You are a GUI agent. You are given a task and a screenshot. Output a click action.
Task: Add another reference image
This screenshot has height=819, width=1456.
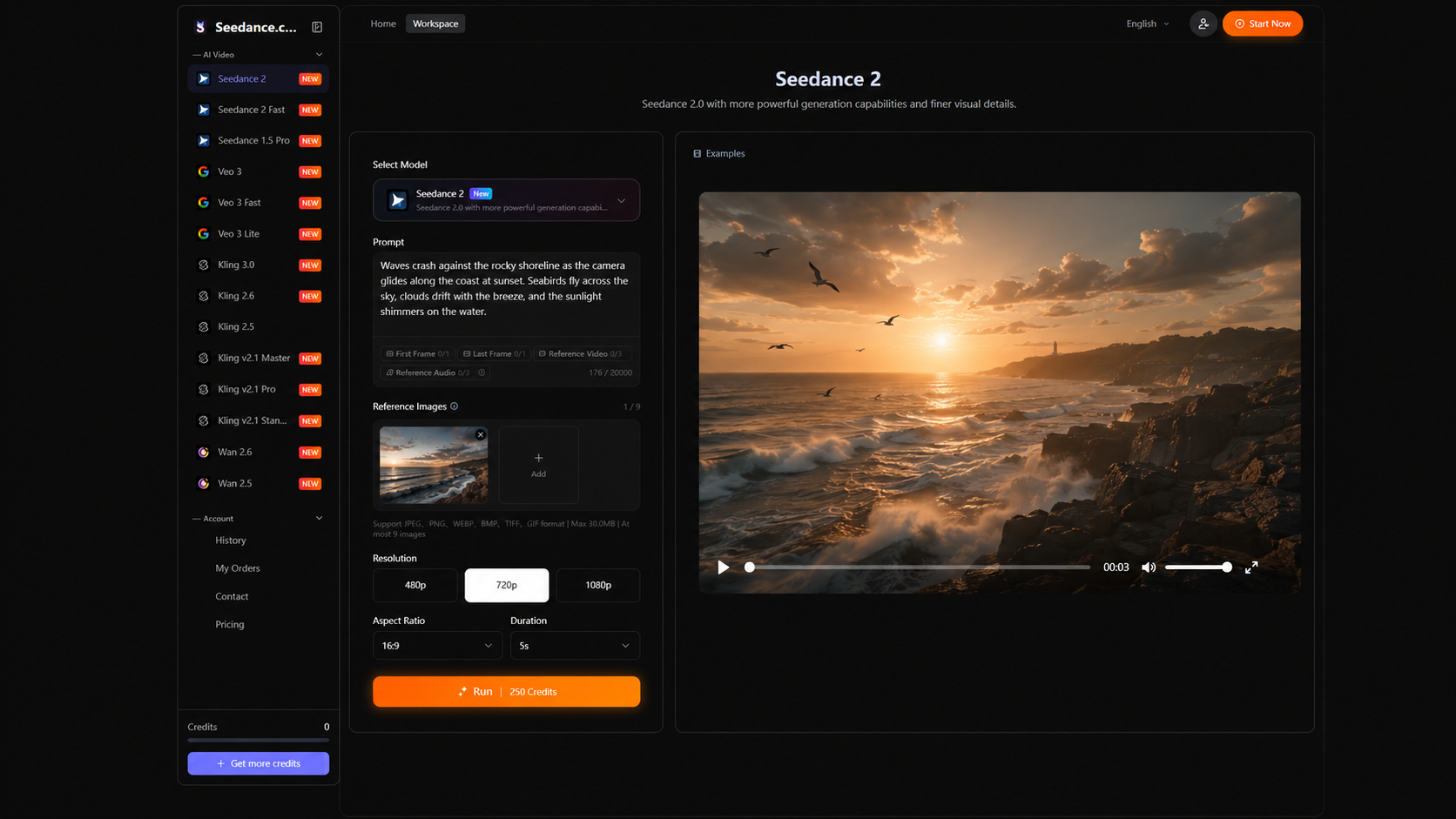(x=538, y=465)
